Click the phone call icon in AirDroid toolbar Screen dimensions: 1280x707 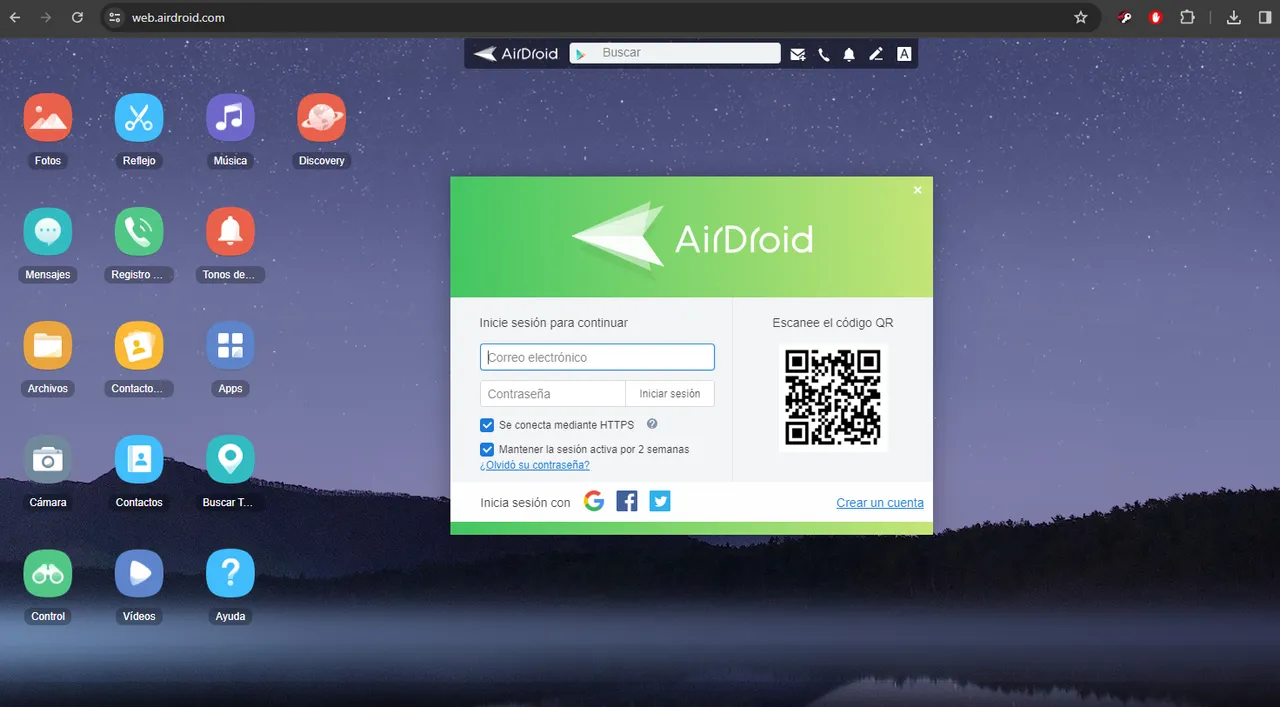[x=824, y=54]
